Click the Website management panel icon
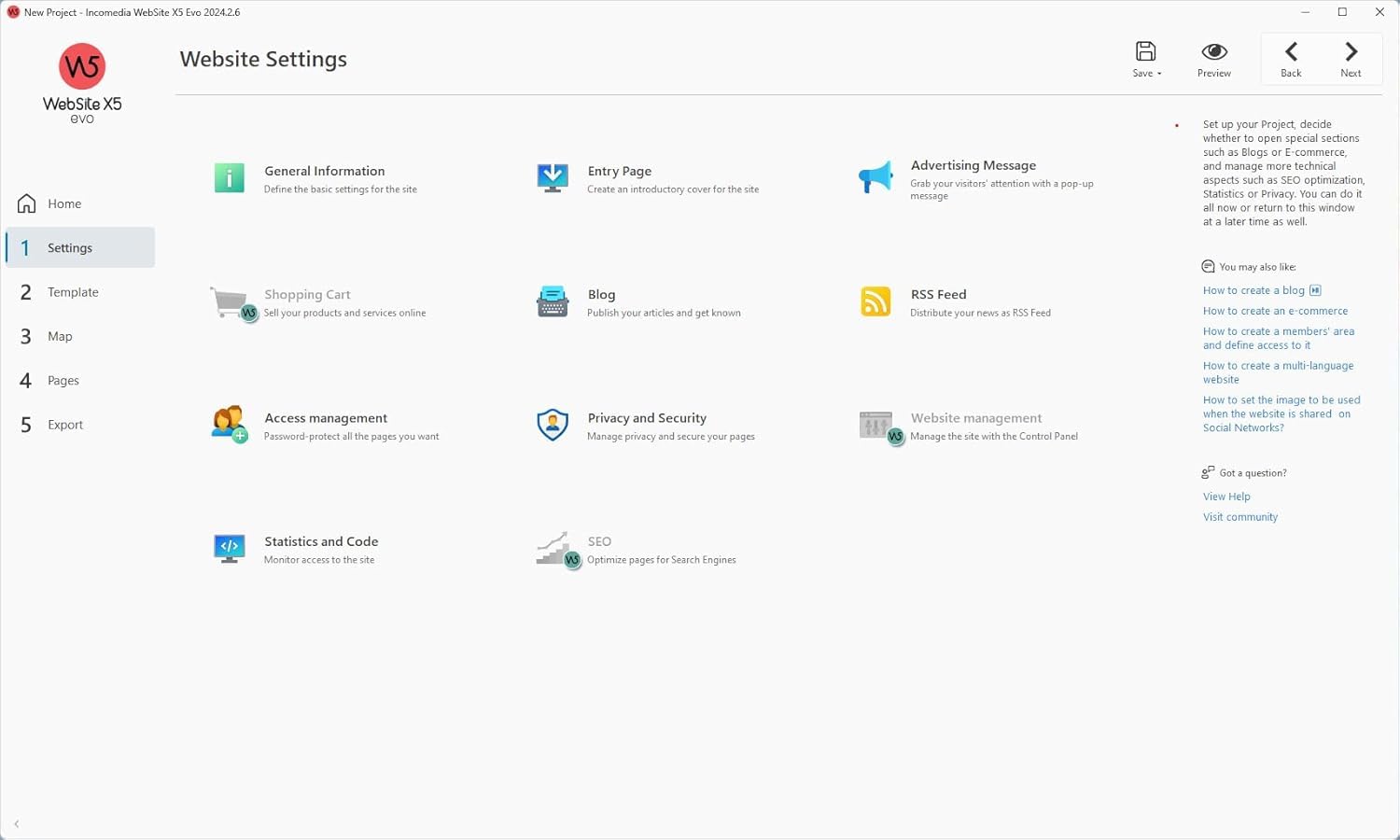 pos(881,427)
